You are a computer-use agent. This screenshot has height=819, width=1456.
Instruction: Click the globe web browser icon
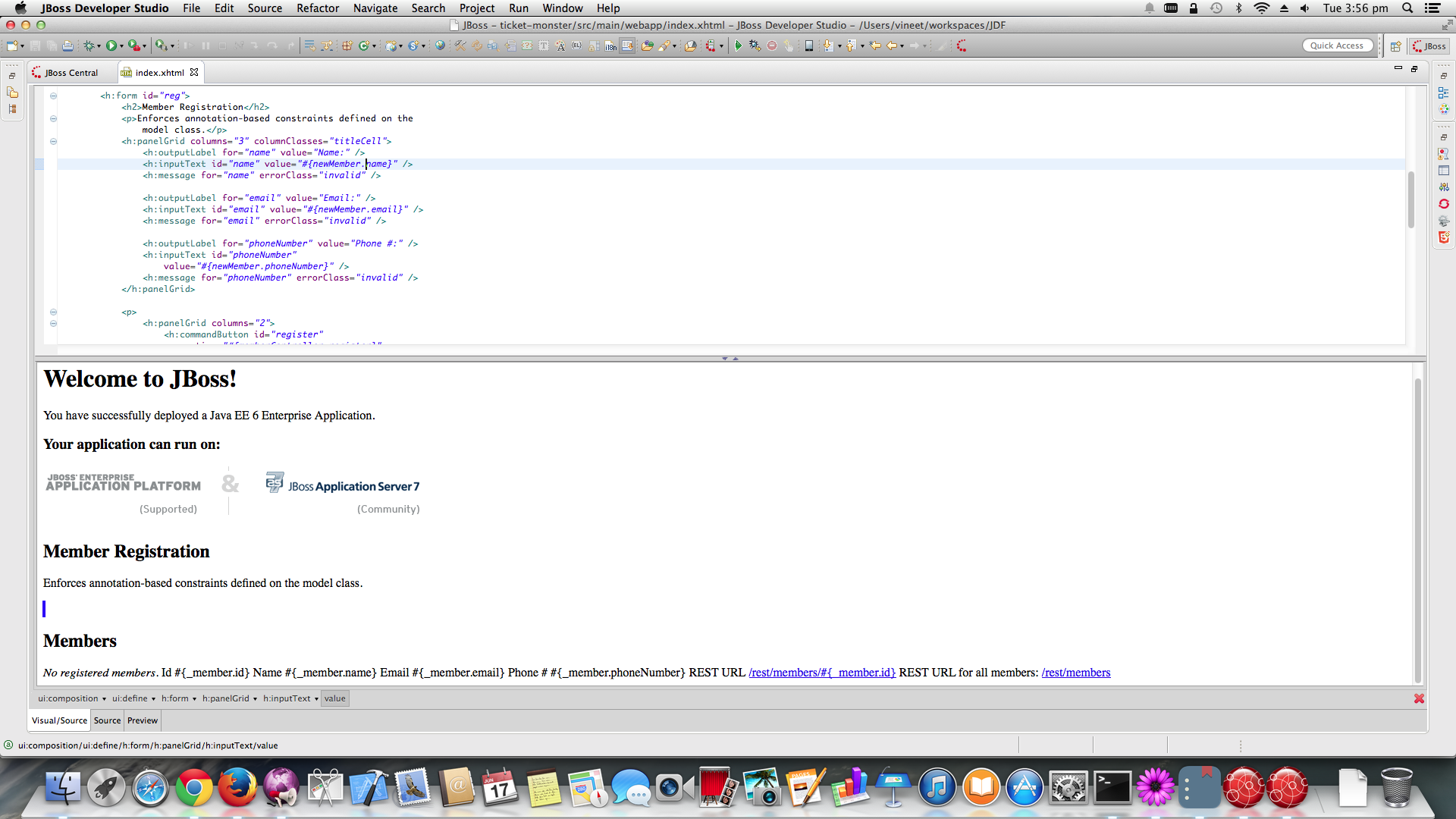440,46
